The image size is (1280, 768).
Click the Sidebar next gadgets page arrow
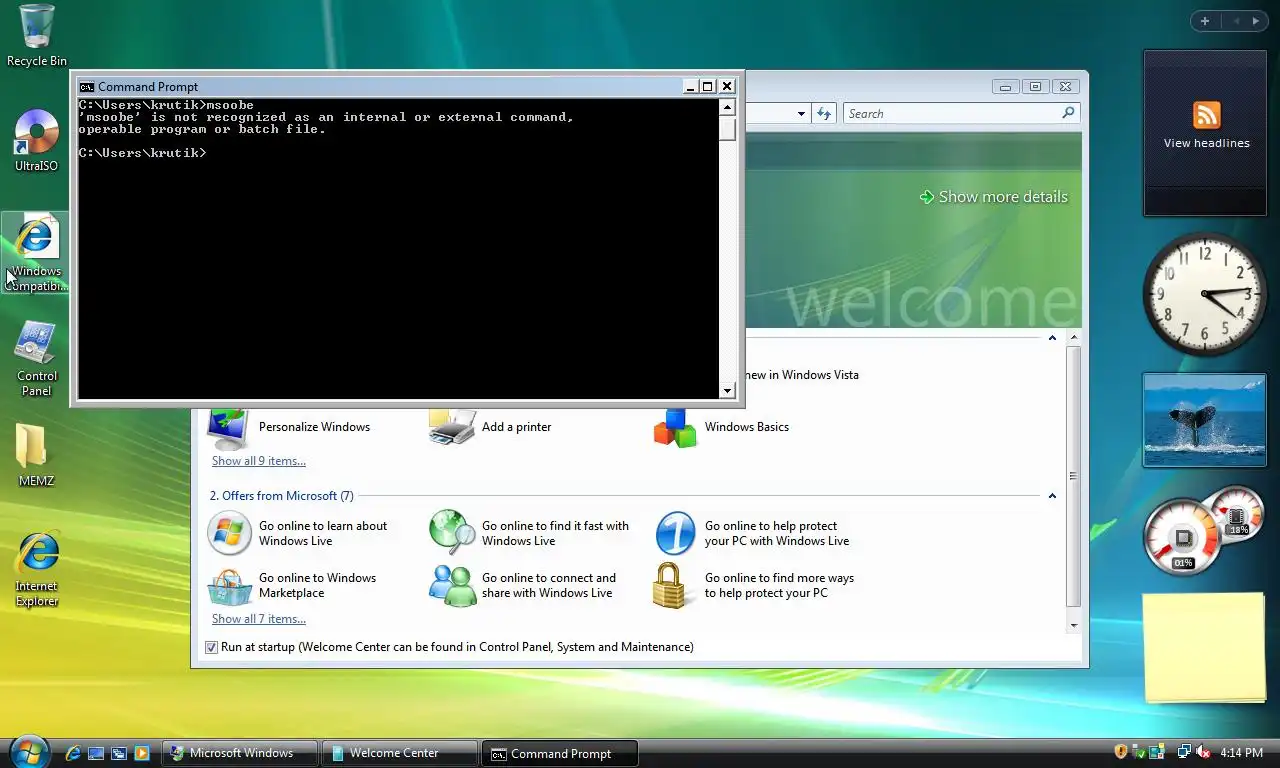pos(1256,21)
